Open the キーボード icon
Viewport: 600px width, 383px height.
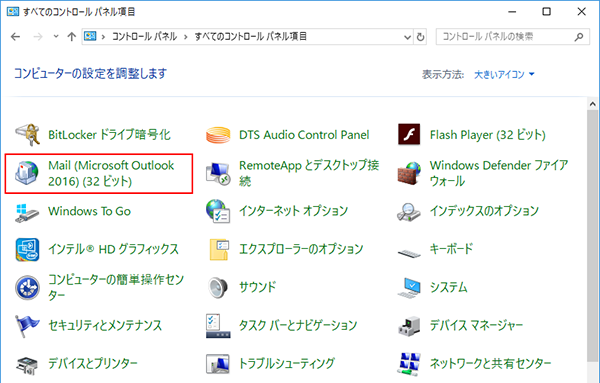(409, 253)
